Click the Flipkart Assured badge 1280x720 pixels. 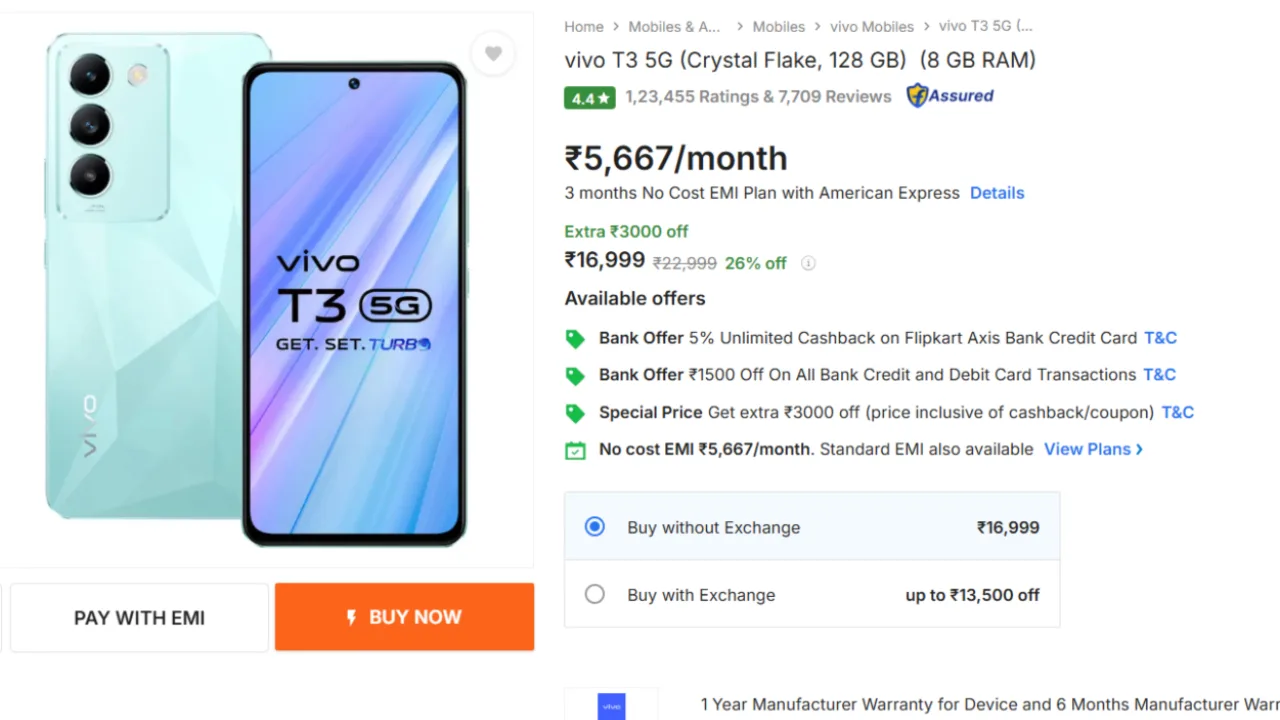[x=950, y=96]
